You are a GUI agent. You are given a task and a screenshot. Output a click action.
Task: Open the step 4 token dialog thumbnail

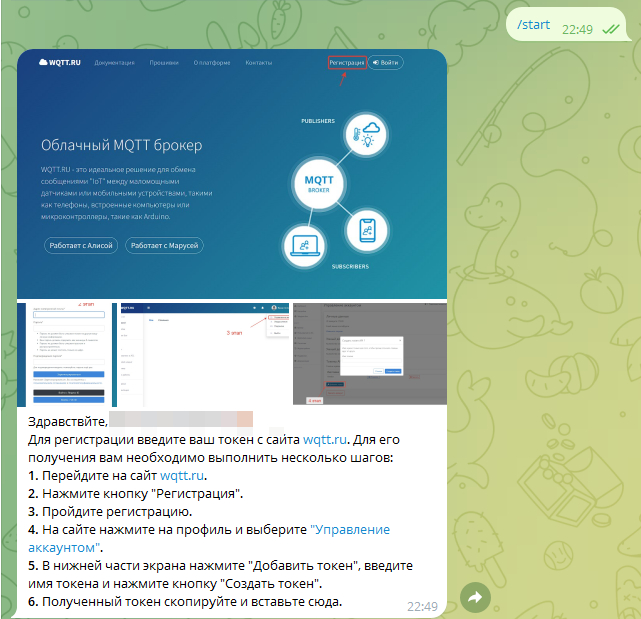[x=369, y=353]
